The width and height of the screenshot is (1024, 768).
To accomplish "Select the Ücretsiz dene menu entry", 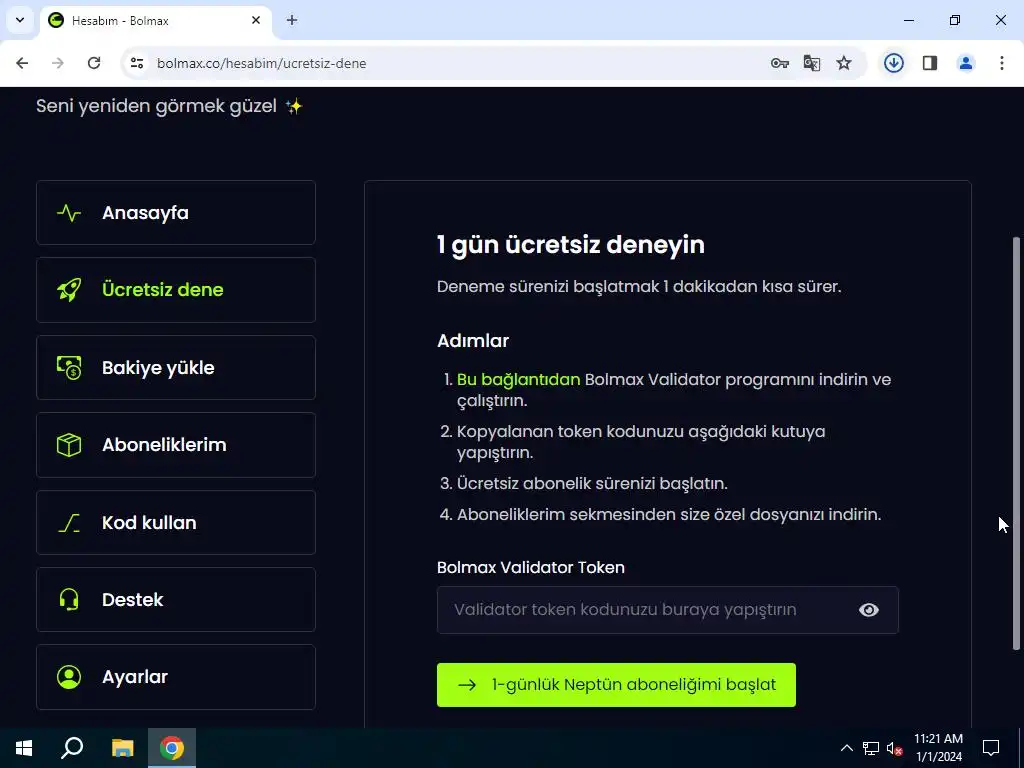I will coord(176,290).
